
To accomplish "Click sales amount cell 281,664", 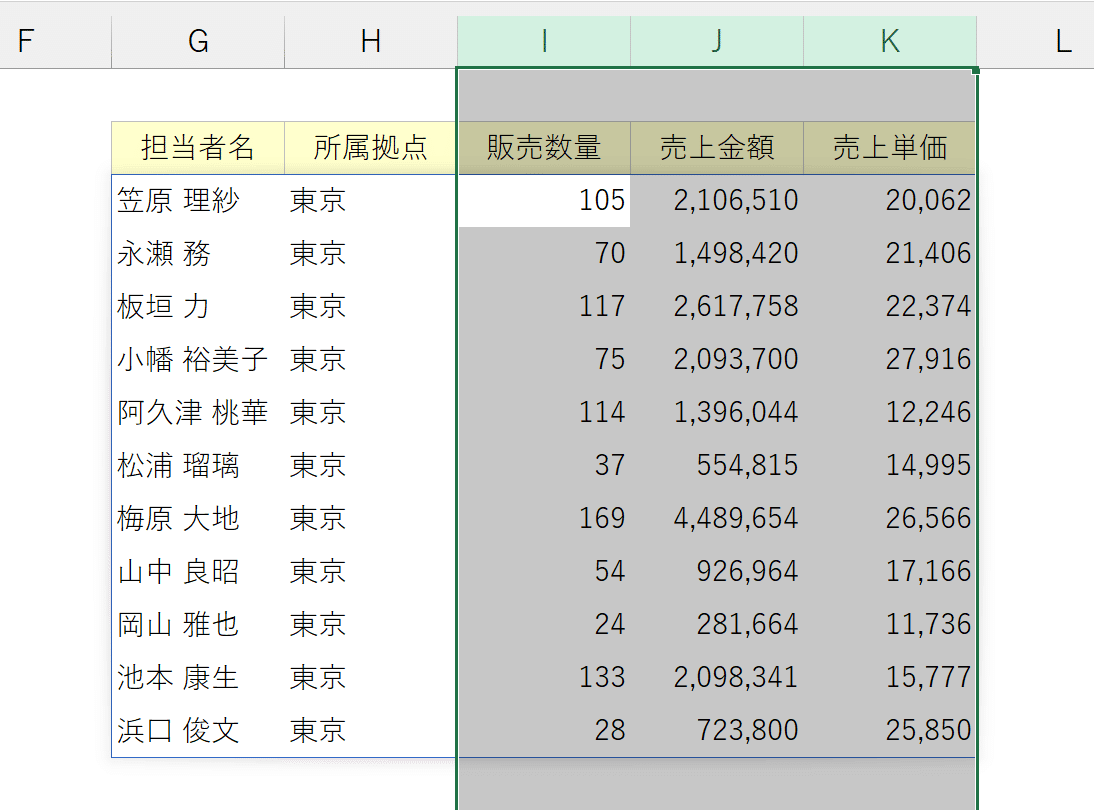I will (717, 624).
